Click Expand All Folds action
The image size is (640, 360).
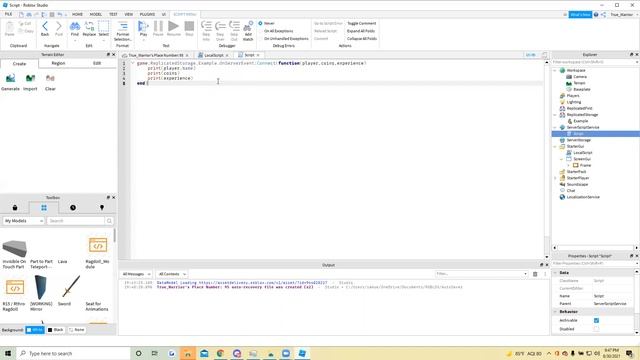[x=360, y=31]
